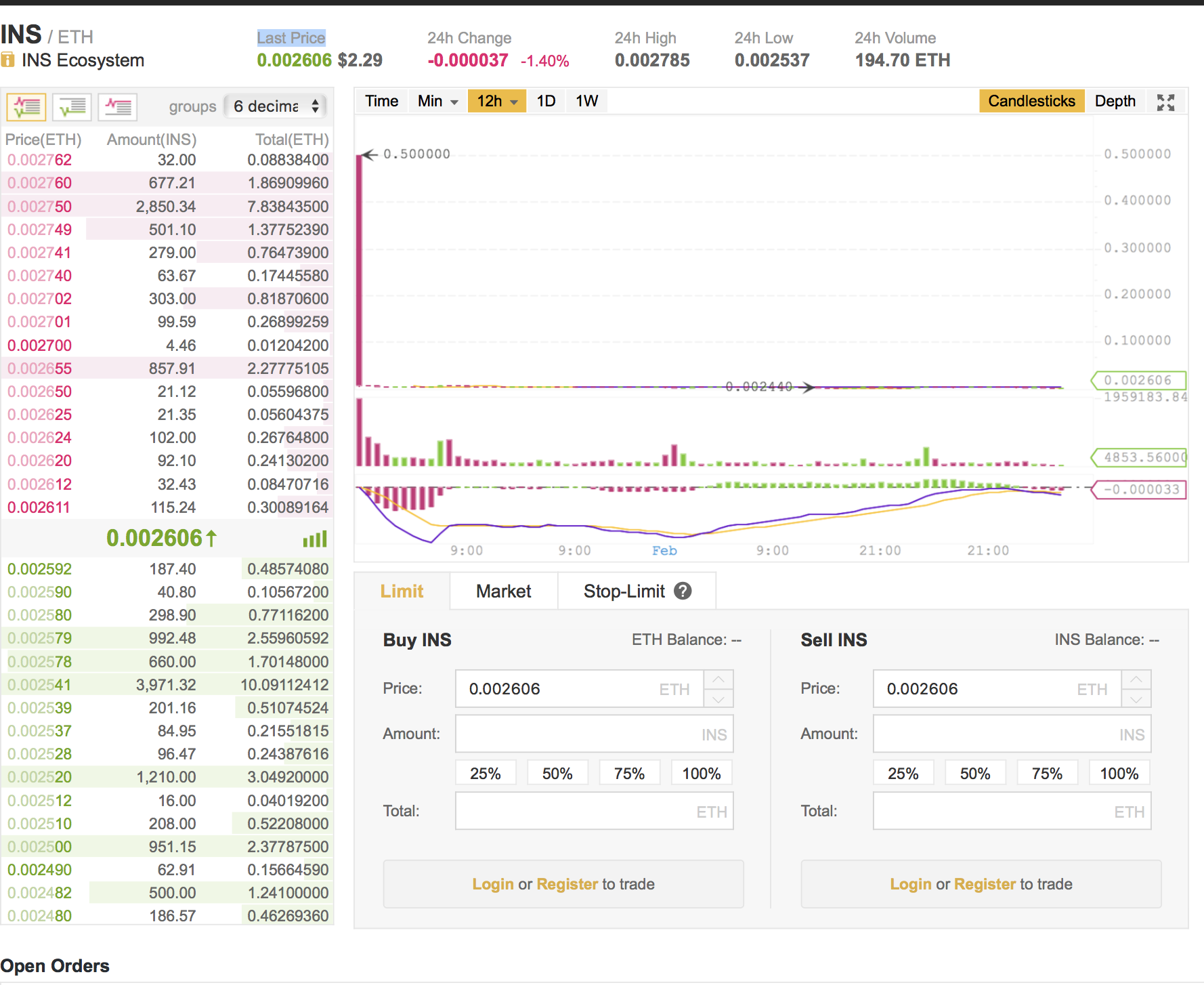
Task: Click the 4853.56 volume tag on chart
Action: [1139, 457]
